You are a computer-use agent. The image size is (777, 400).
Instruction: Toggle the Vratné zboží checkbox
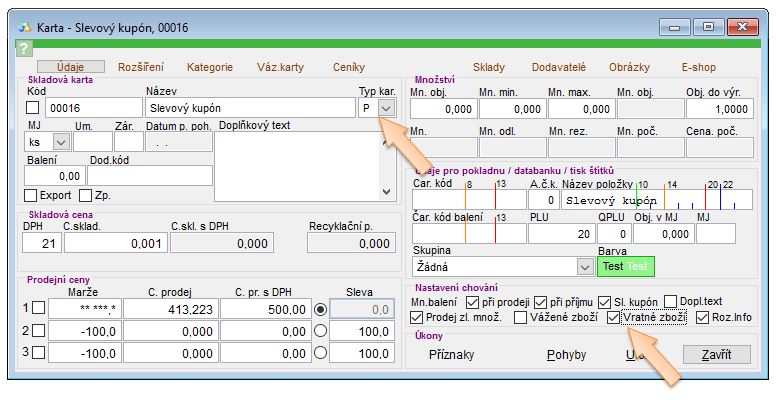(x=615, y=318)
